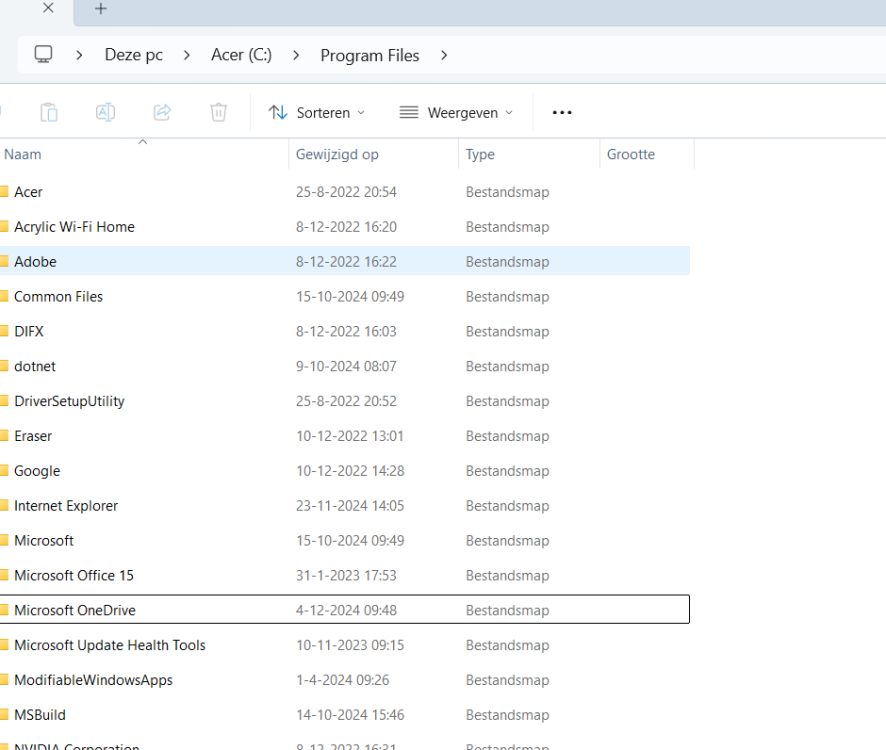Expand the chevron after Acer (C:)
The image size is (886, 750).
click(x=296, y=55)
